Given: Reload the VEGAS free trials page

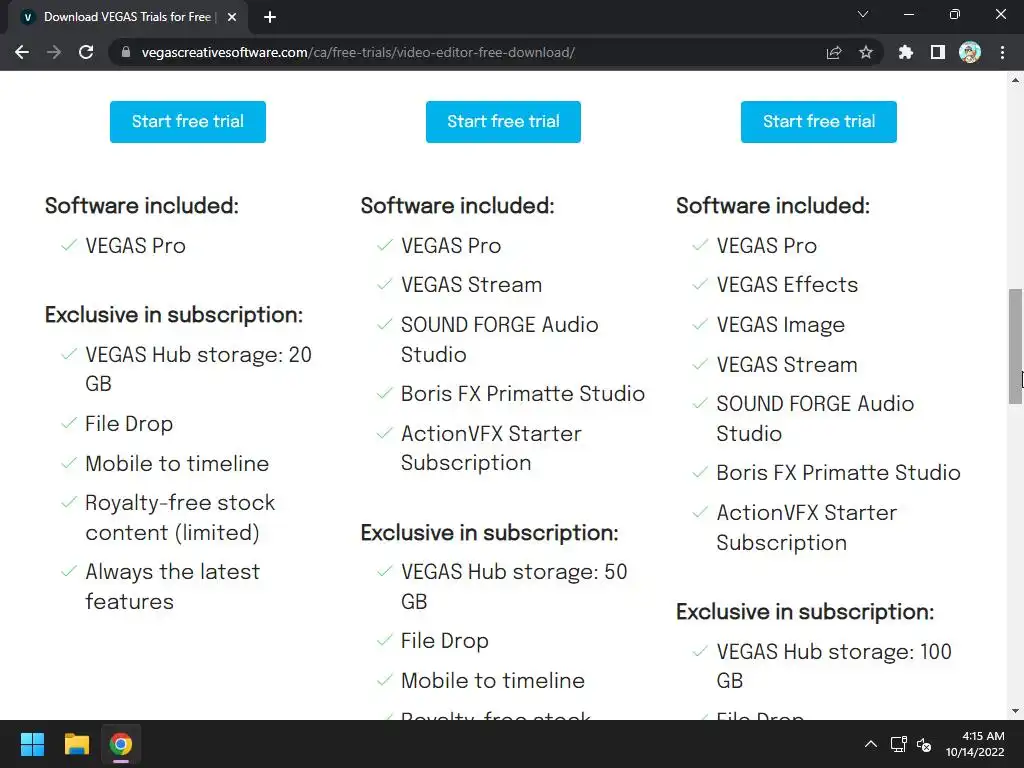Looking at the screenshot, I should coord(86,53).
